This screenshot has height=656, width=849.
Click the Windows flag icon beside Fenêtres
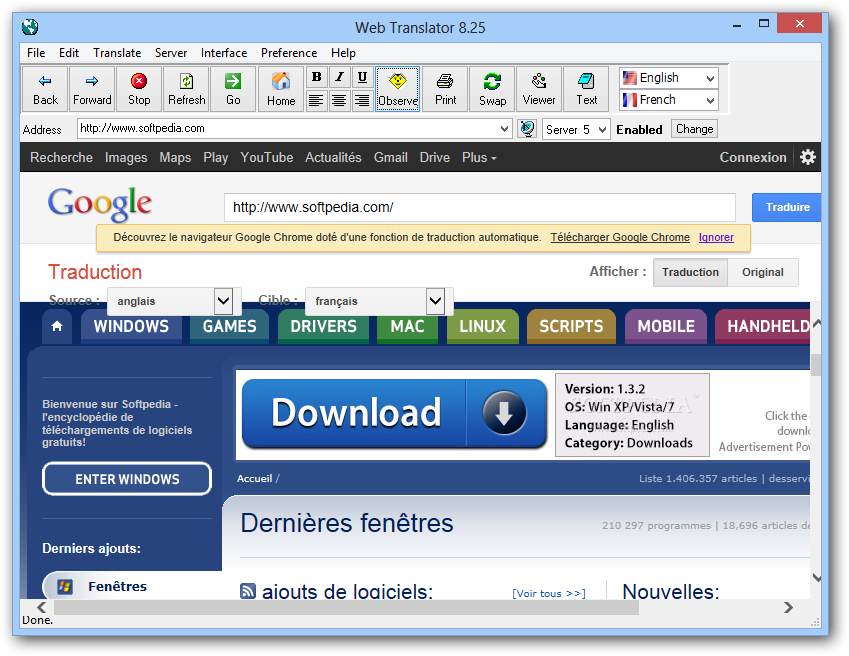pyautogui.click(x=65, y=587)
